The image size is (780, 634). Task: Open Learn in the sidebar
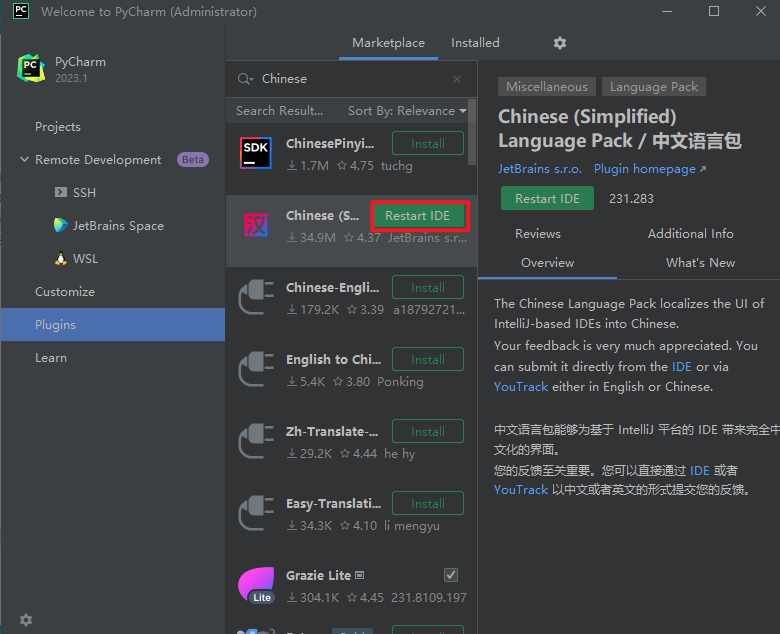51,358
